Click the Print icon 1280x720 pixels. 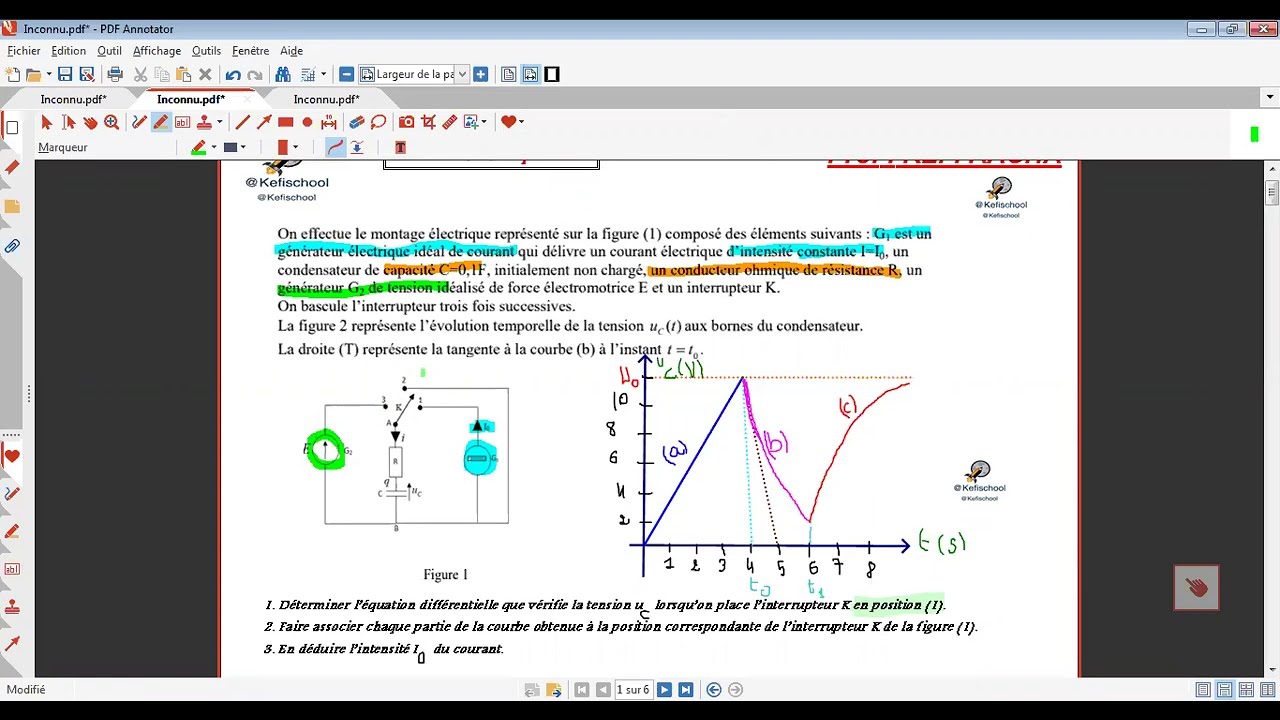[115, 74]
